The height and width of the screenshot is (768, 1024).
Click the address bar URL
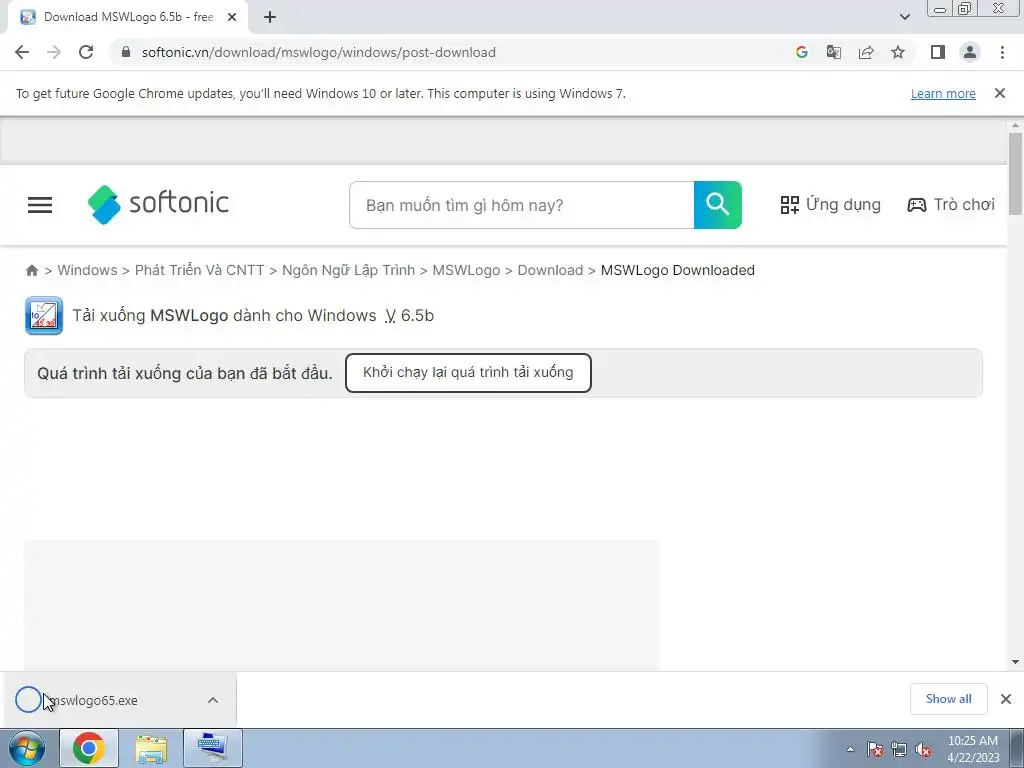tap(319, 52)
